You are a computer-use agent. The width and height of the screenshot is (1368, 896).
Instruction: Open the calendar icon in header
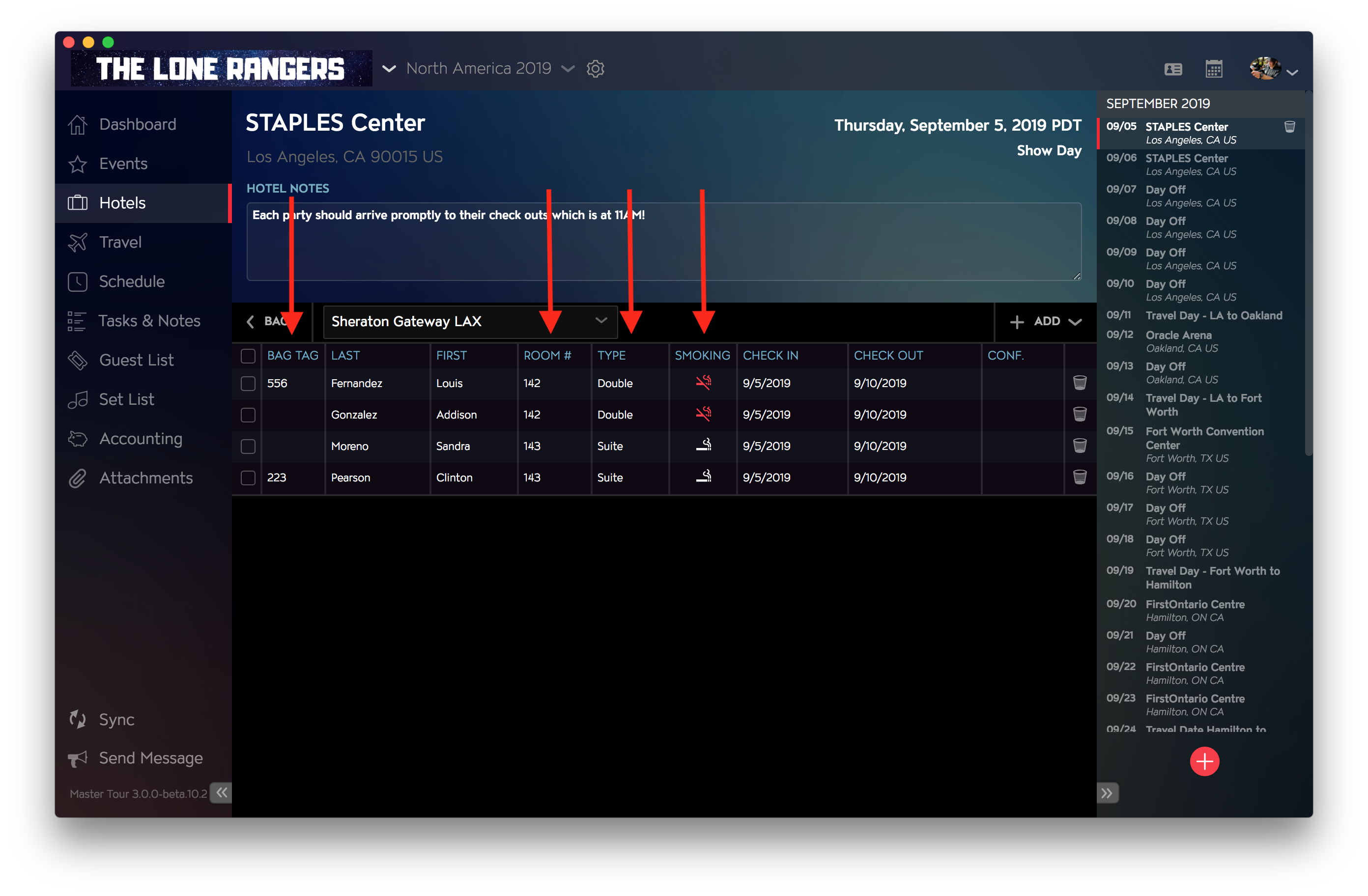tap(1213, 69)
